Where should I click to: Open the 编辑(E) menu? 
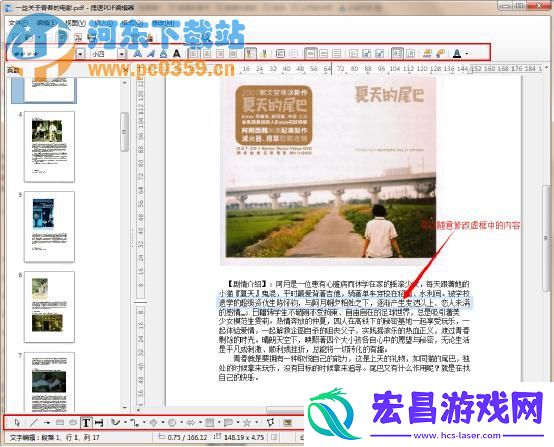coord(46,23)
